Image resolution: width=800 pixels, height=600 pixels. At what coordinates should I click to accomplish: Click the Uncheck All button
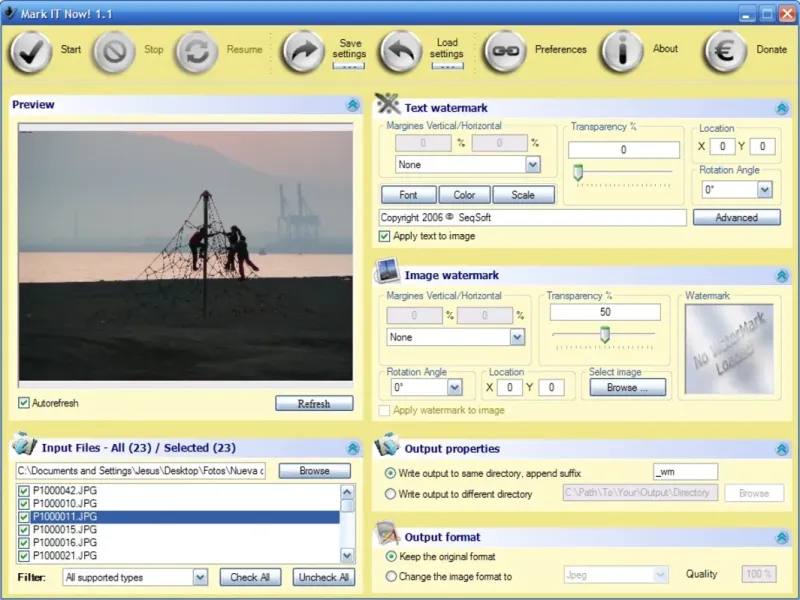click(x=323, y=578)
